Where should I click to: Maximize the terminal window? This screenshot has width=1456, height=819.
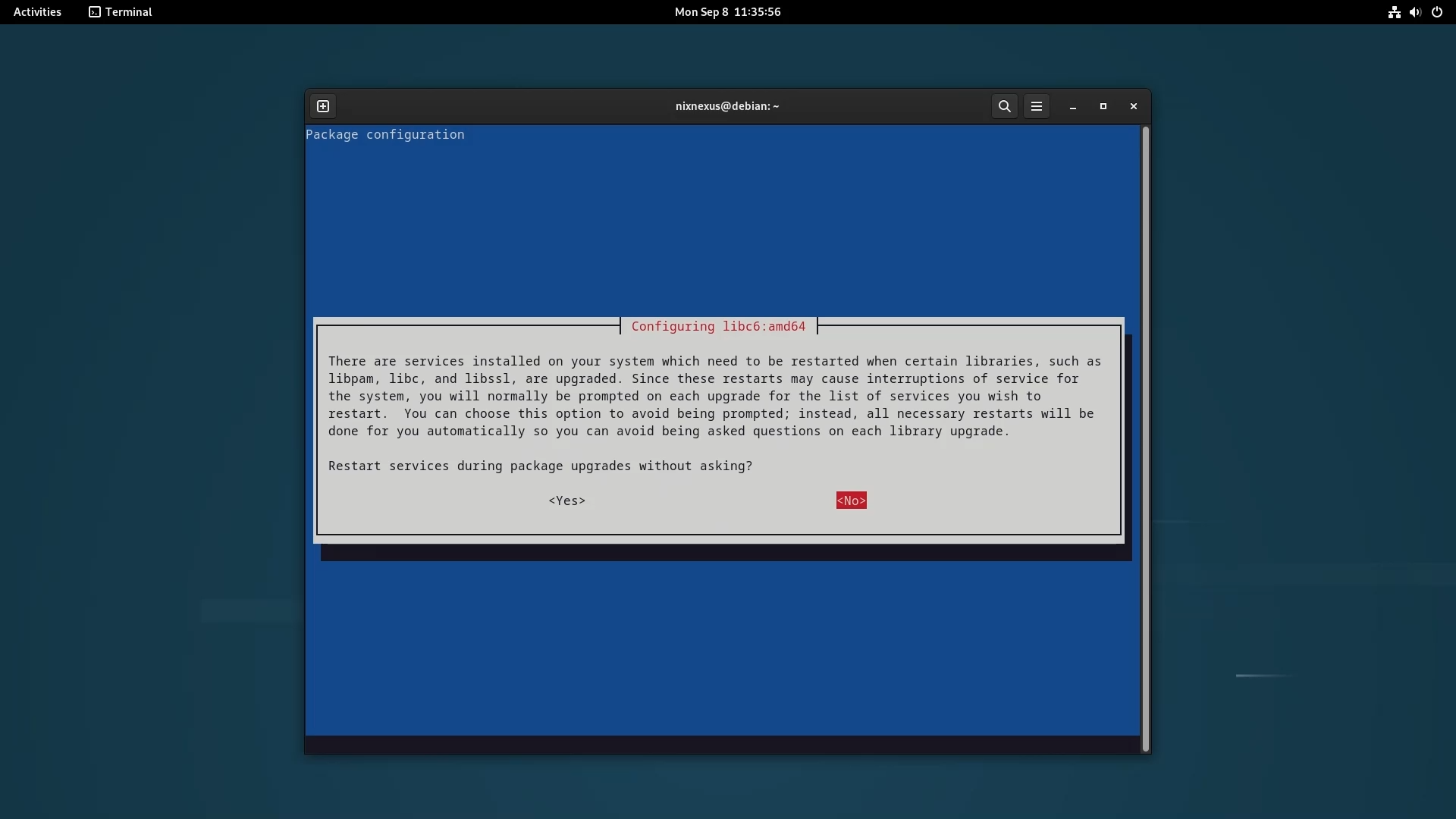tap(1103, 106)
